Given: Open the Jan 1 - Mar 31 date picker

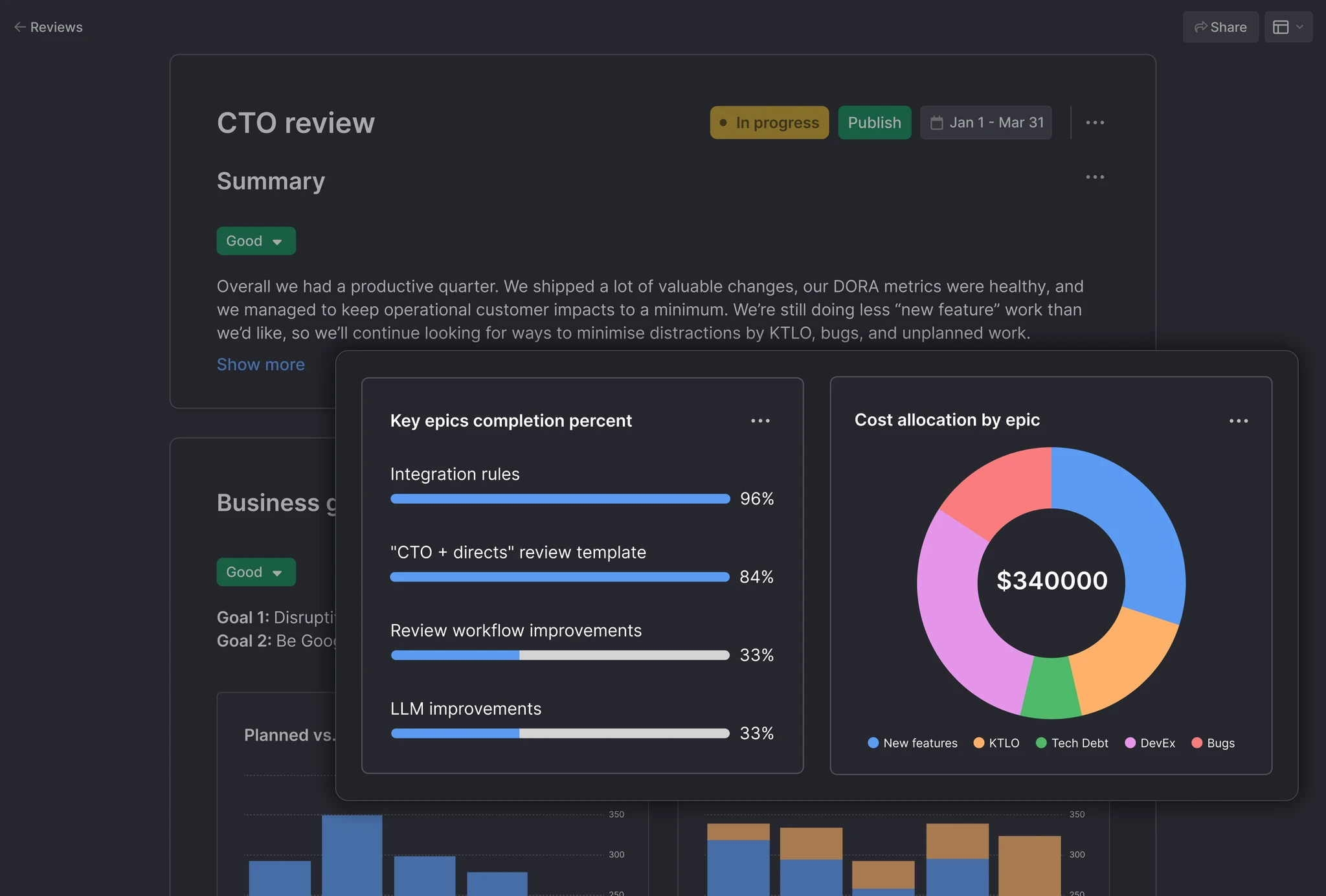Looking at the screenshot, I should point(986,122).
